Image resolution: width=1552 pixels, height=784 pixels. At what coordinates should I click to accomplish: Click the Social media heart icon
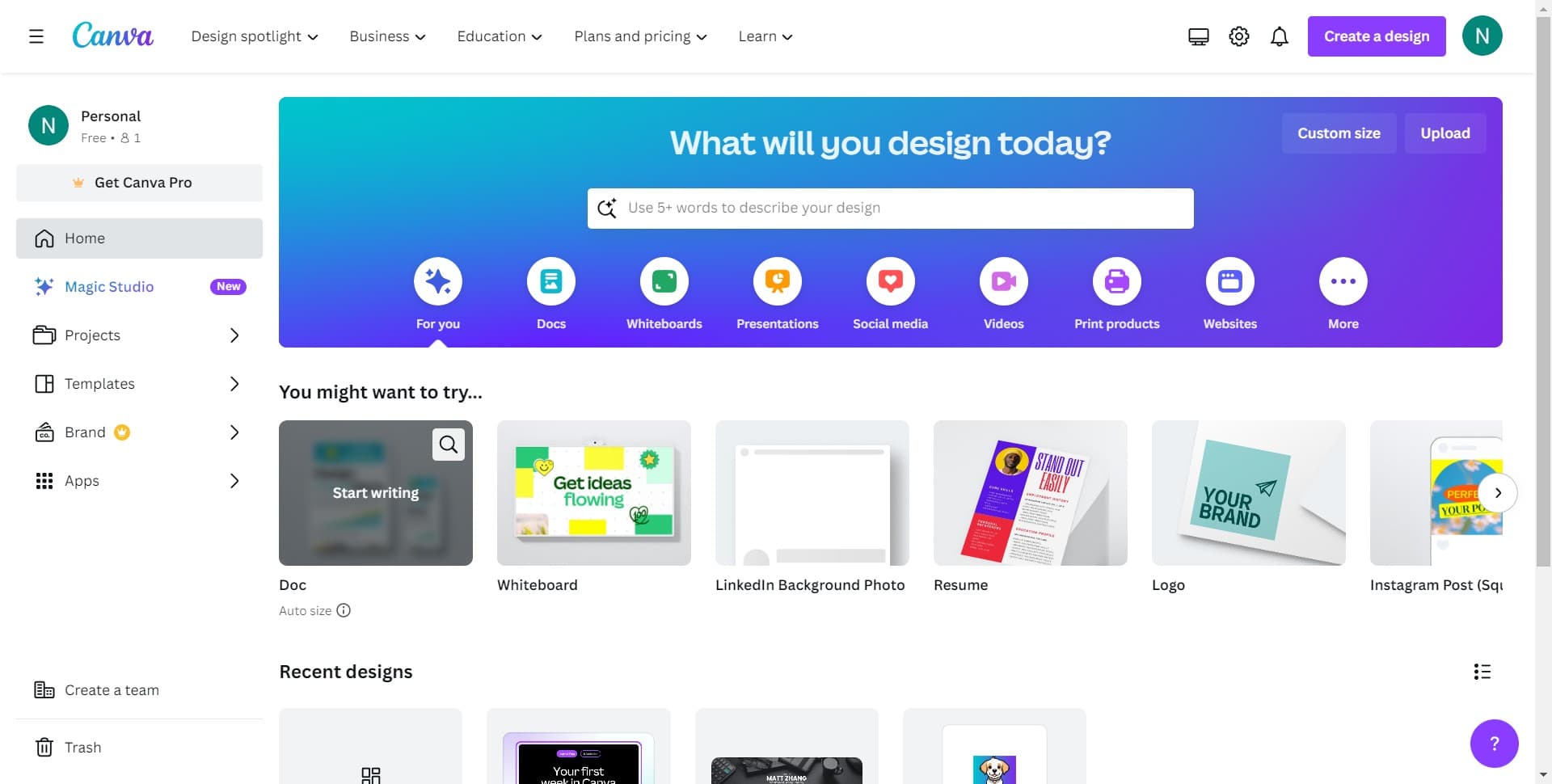(x=890, y=280)
